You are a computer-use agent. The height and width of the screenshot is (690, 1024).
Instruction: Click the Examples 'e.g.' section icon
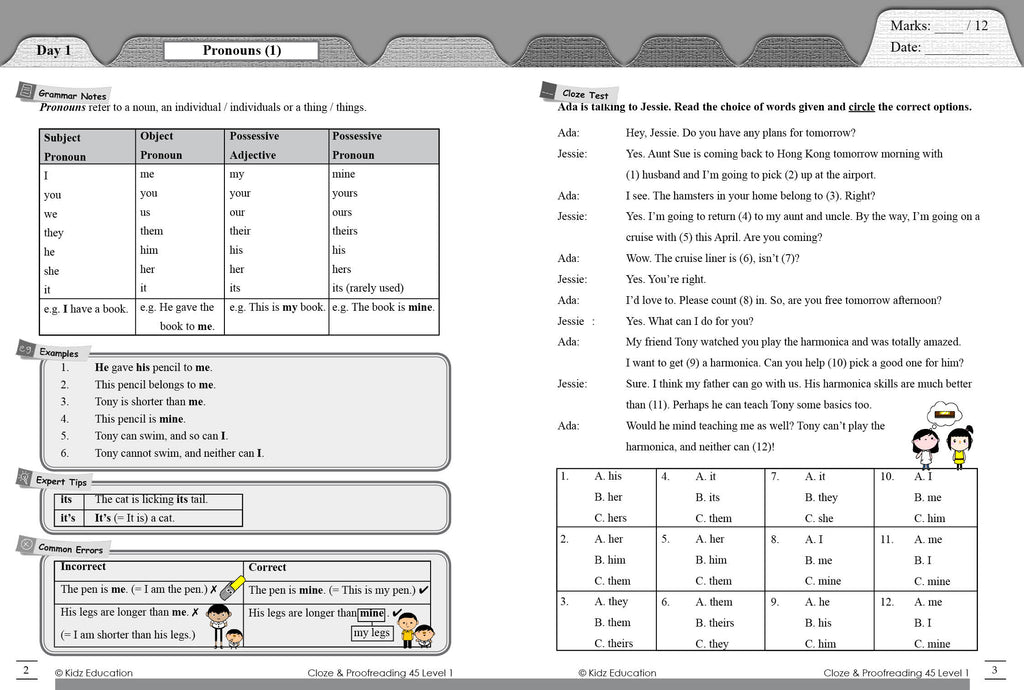pyautogui.click(x=26, y=349)
